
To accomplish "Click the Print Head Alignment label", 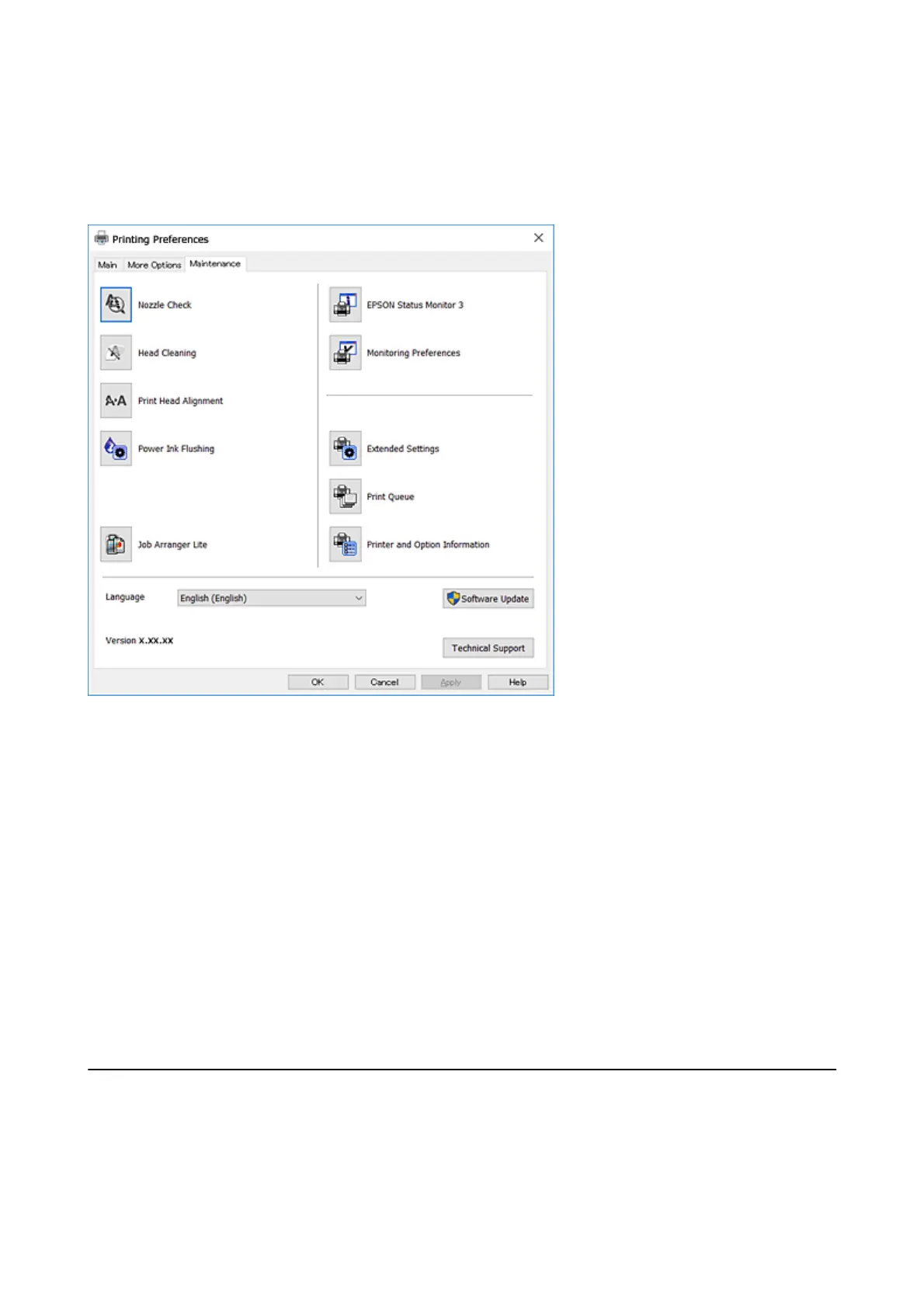I will [180, 401].
